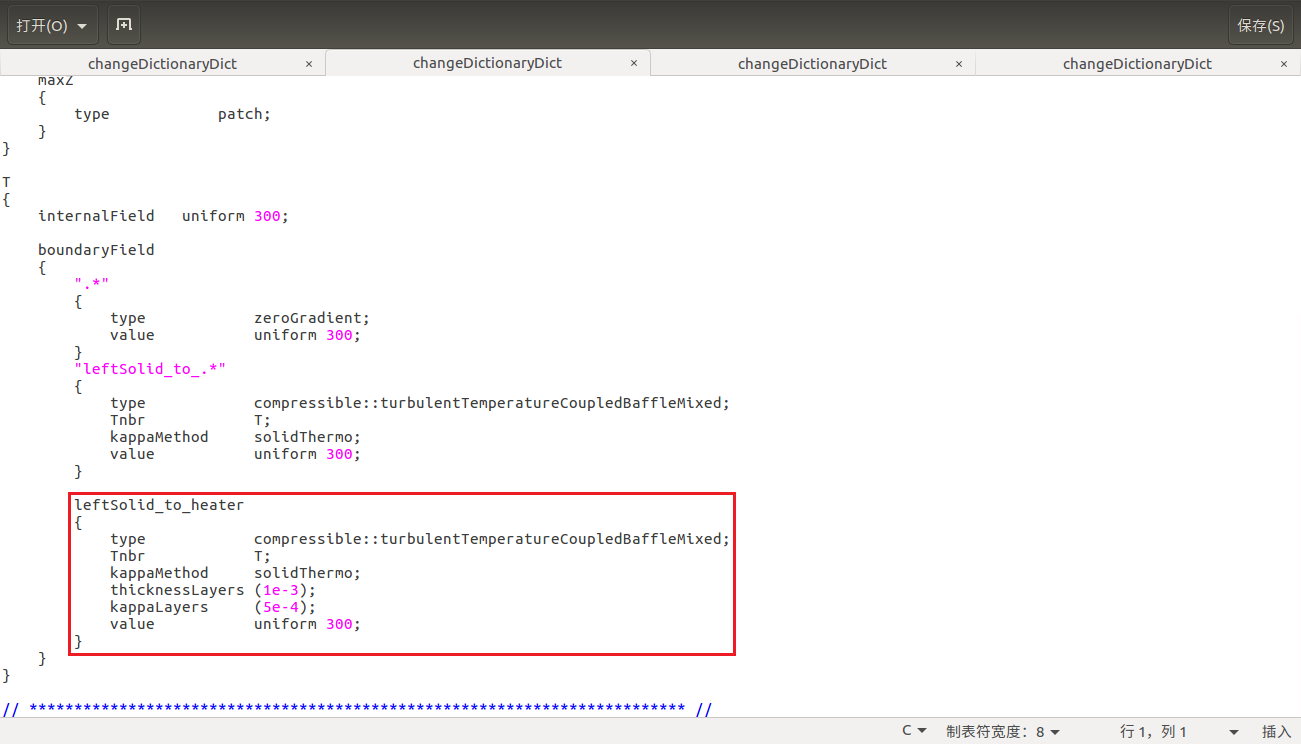Open the 打开(O) file menu button
Viewport: 1301px width, 744px height.
[x=52, y=25]
